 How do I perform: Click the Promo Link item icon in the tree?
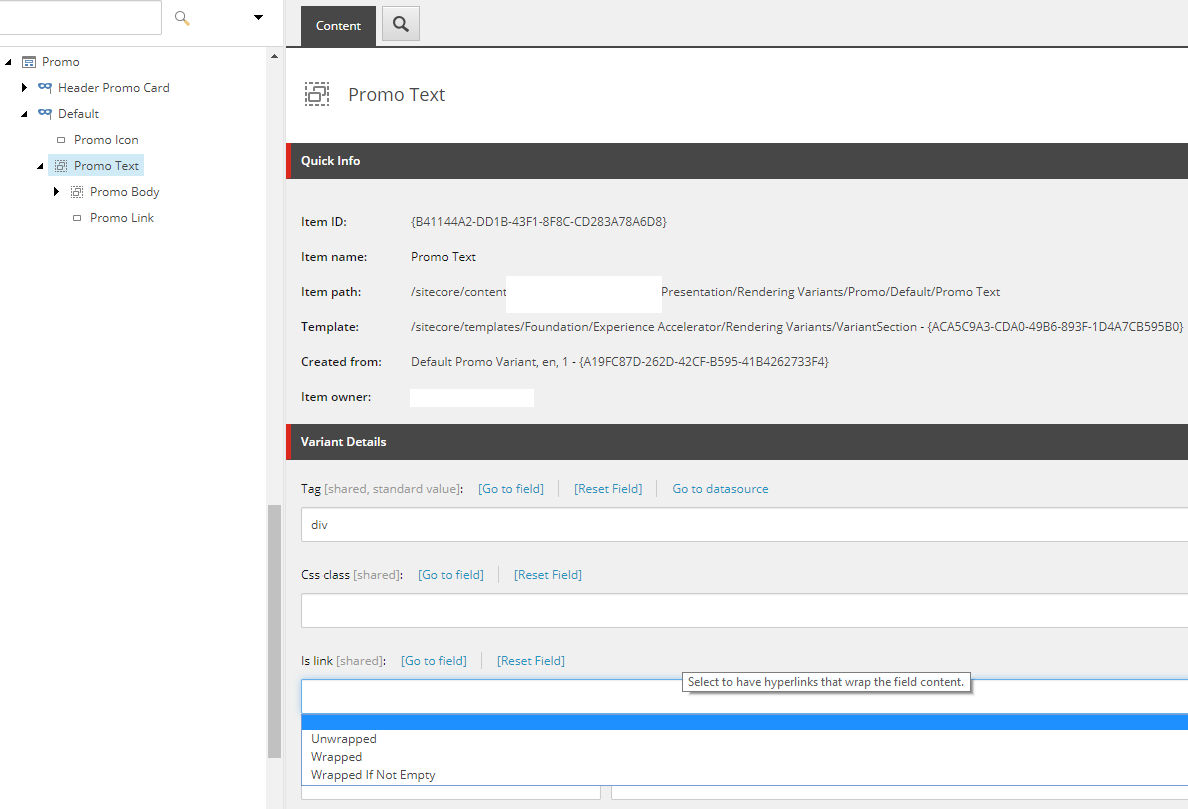click(x=78, y=217)
